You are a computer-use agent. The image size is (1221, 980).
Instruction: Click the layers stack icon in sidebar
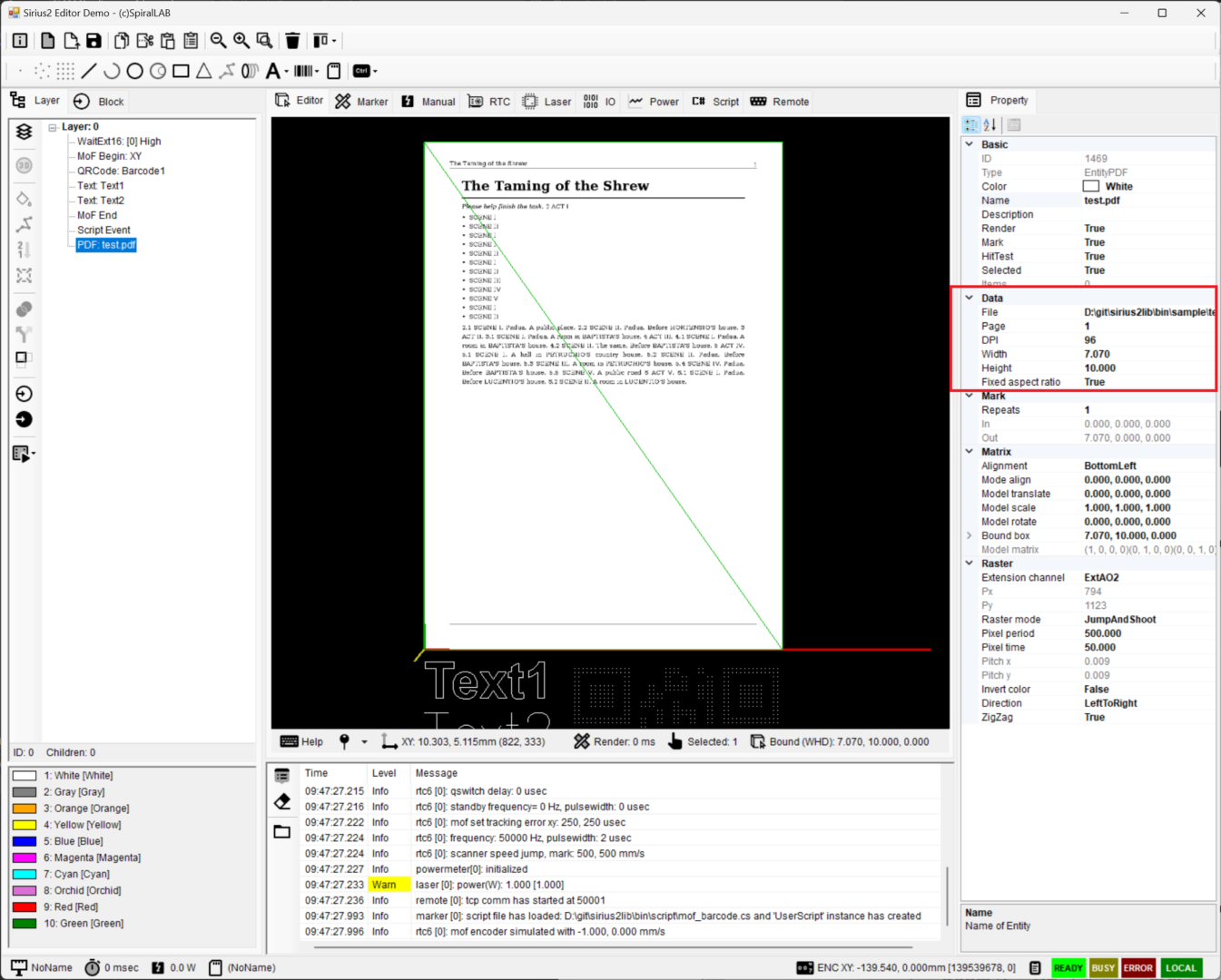(25, 132)
